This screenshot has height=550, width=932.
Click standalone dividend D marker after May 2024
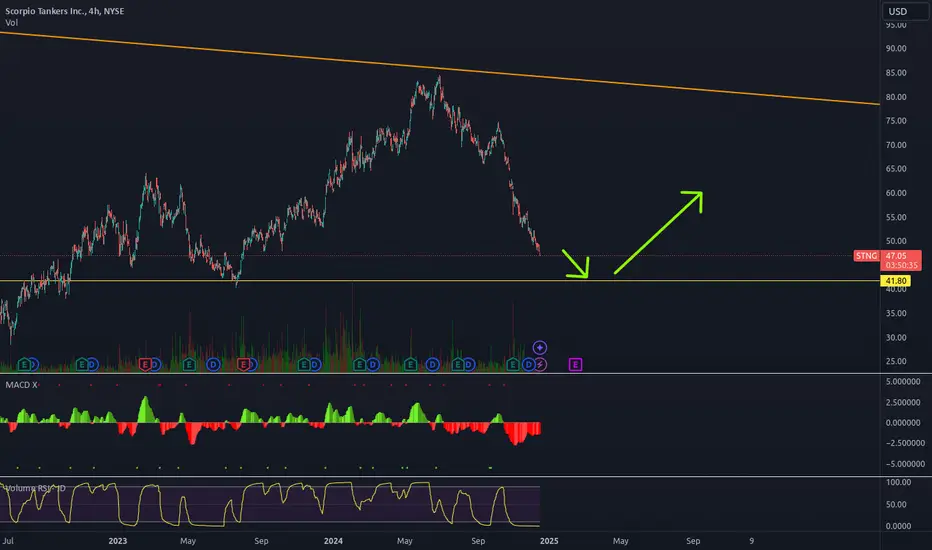[433, 364]
